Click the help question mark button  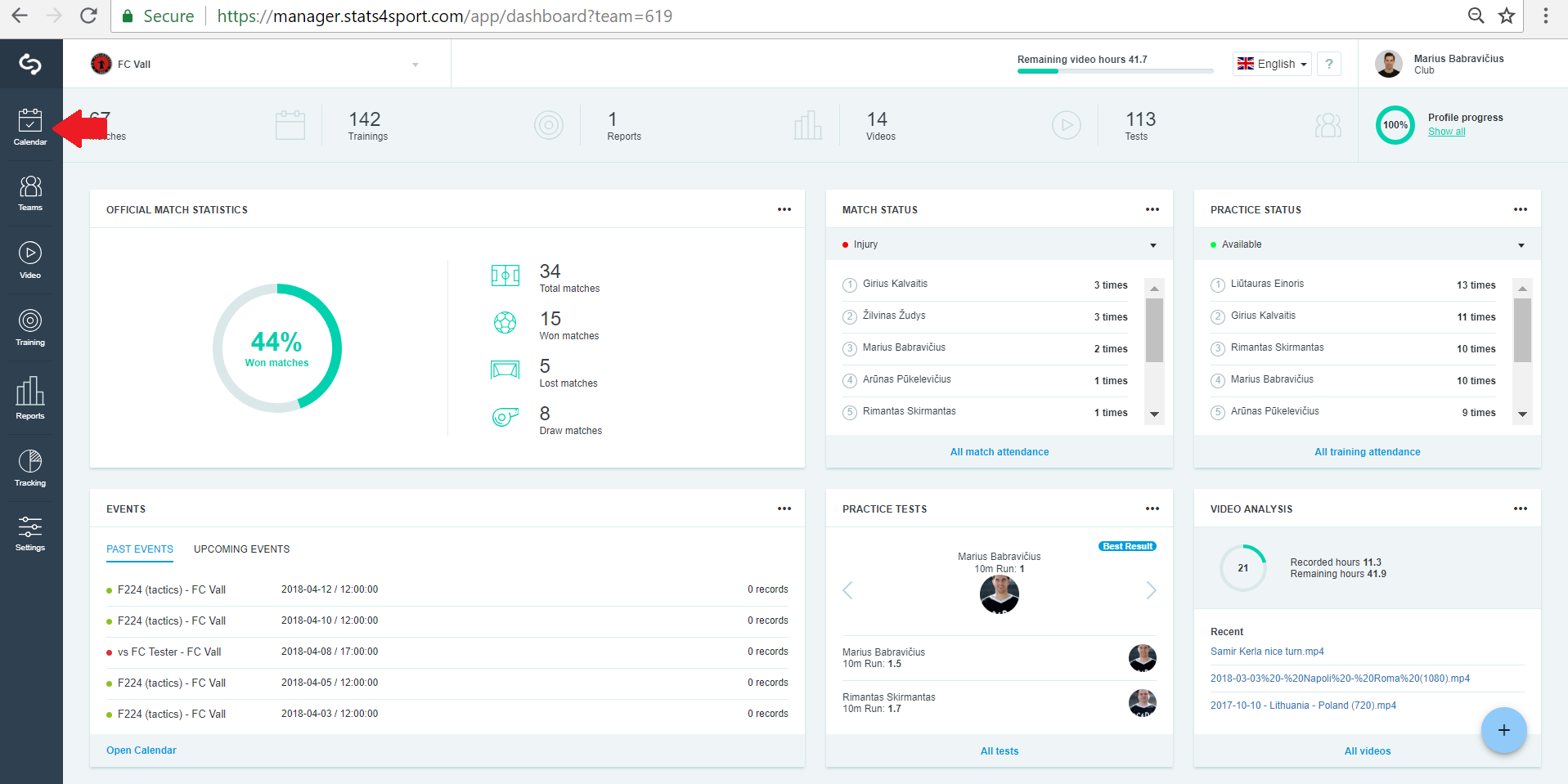[1329, 64]
